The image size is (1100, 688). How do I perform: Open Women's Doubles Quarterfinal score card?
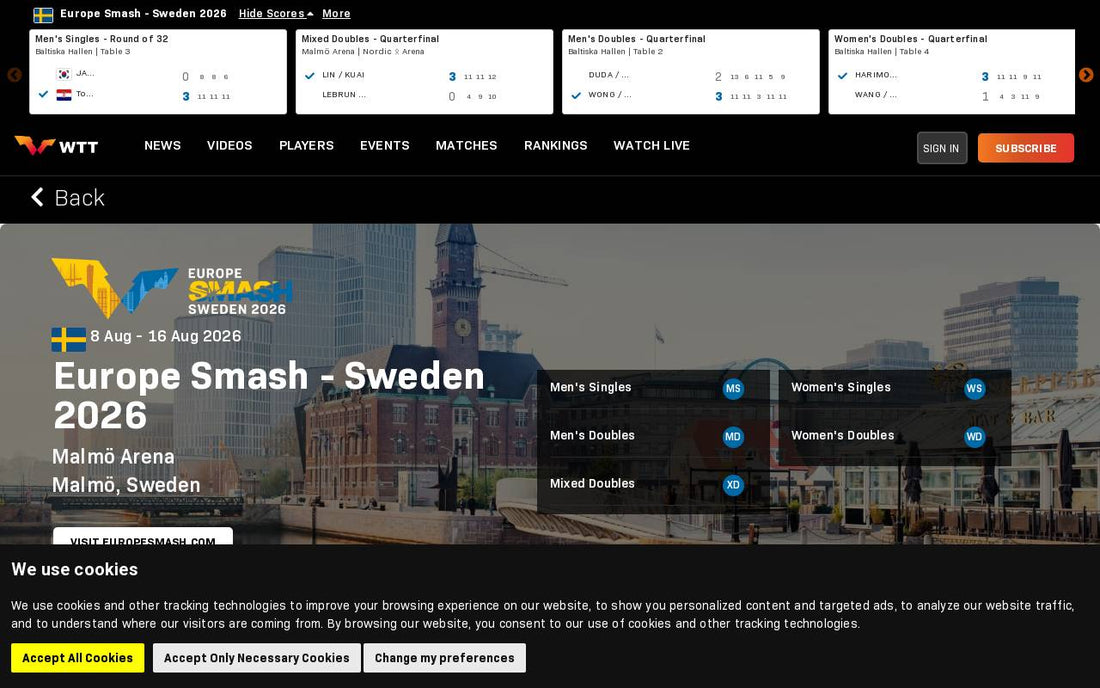click(x=952, y=72)
